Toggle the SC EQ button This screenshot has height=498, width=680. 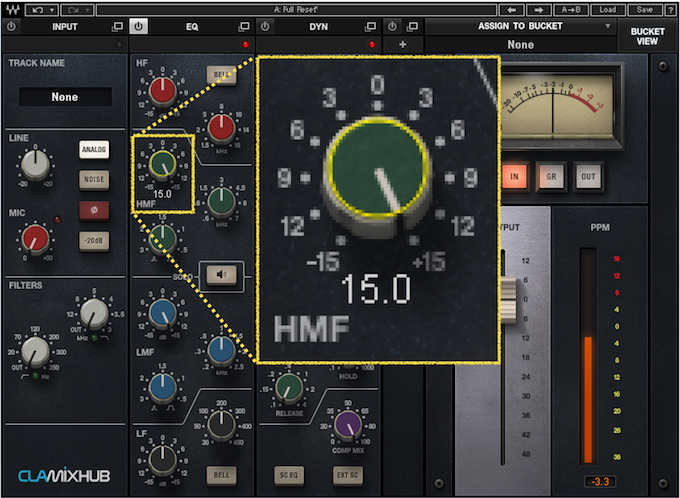coord(289,475)
